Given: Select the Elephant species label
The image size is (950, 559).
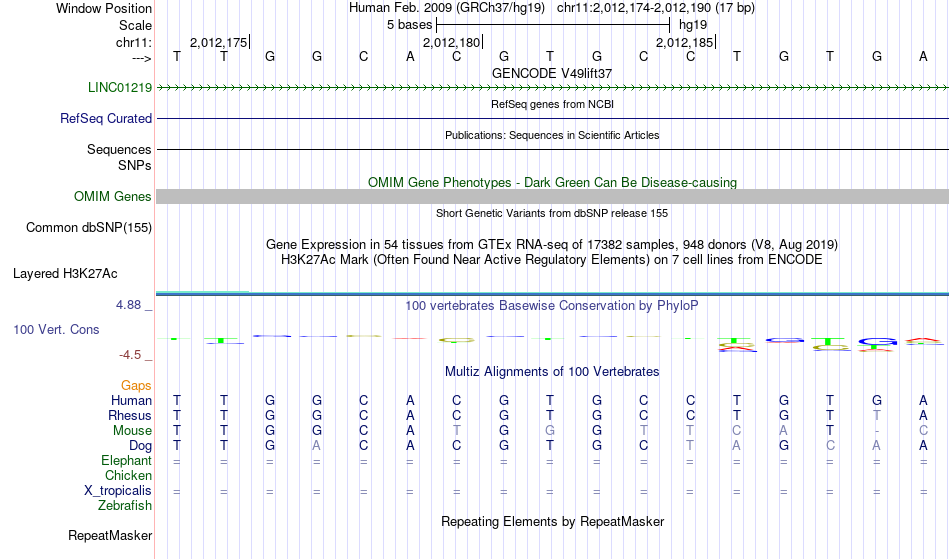Looking at the screenshot, I should coord(126,460).
